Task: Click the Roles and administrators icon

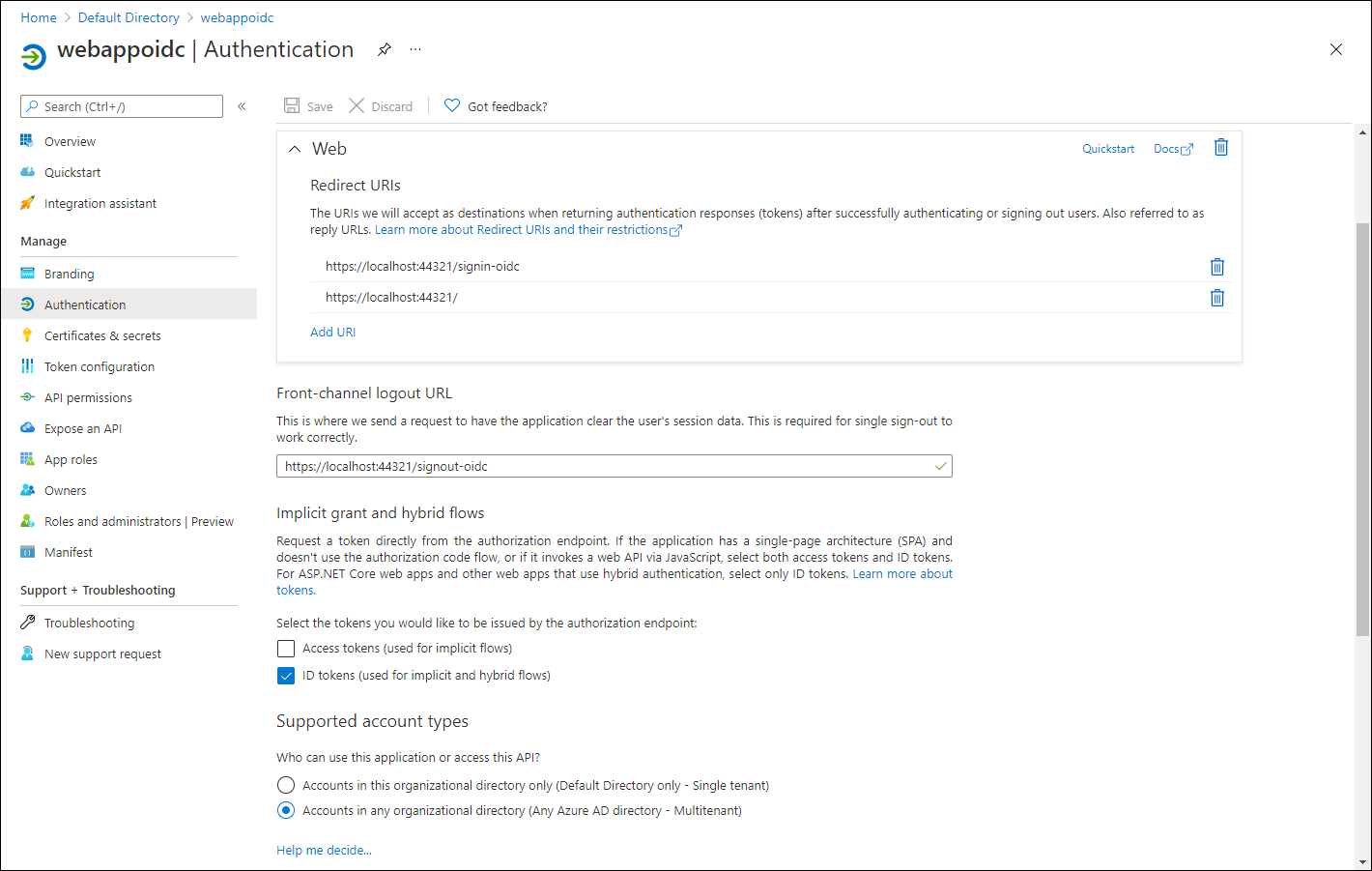Action: point(27,521)
